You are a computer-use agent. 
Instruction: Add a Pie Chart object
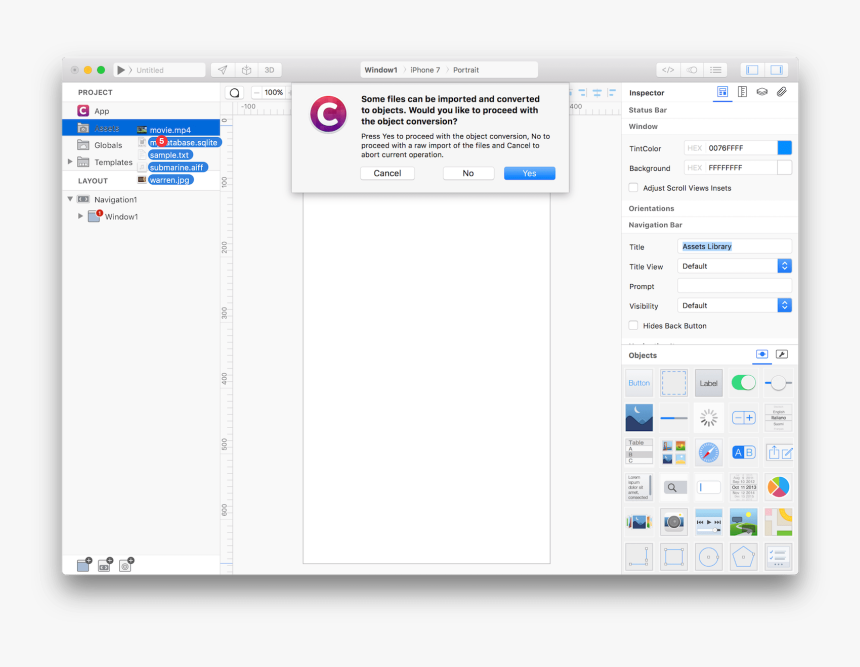[x=778, y=487]
